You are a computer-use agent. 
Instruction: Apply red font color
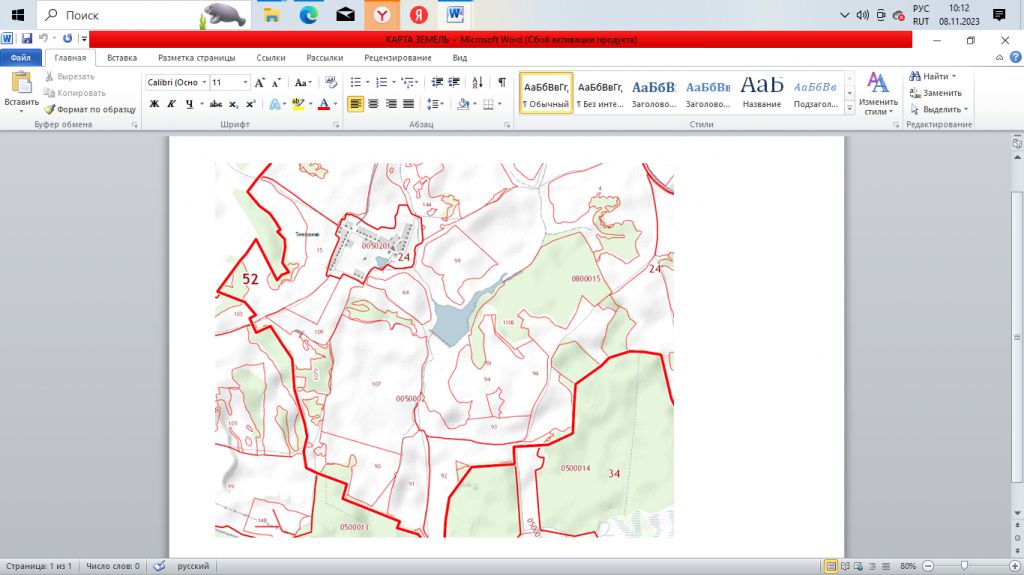(x=323, y=104)
